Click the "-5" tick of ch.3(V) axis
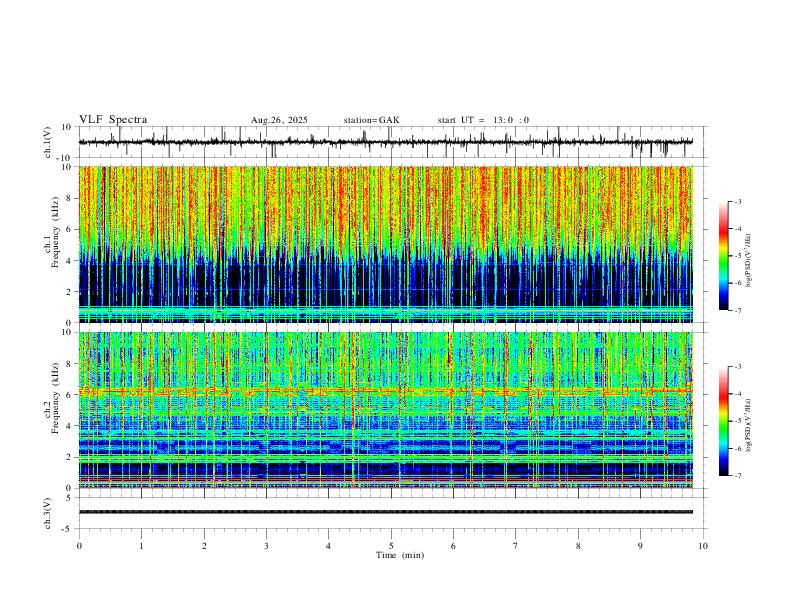This screenshot has width=792, height=612. coord(68,529)
